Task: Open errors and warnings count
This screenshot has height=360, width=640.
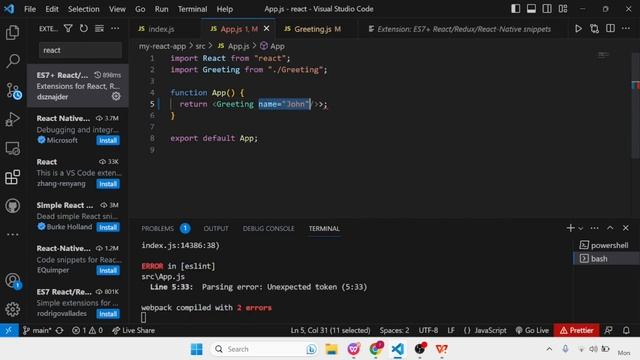Action: pyautogui.click(x=87, y=330)
